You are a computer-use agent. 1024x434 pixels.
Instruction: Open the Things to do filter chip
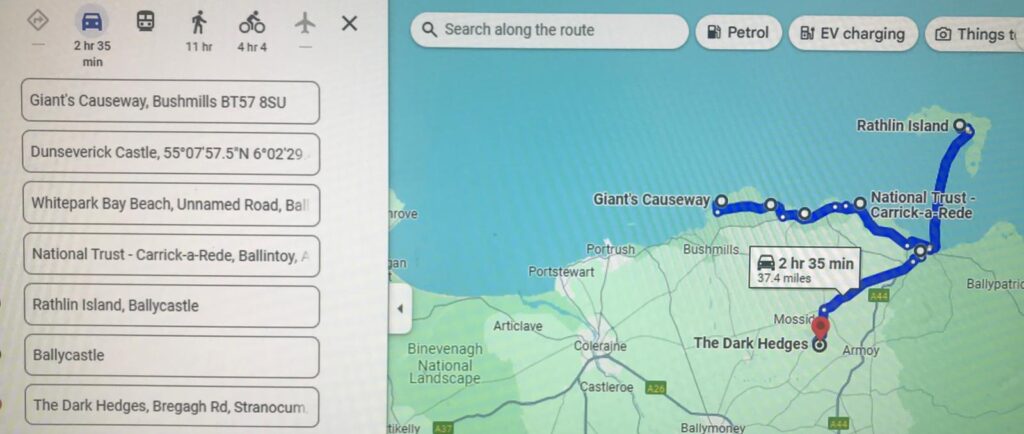[974, 35]
